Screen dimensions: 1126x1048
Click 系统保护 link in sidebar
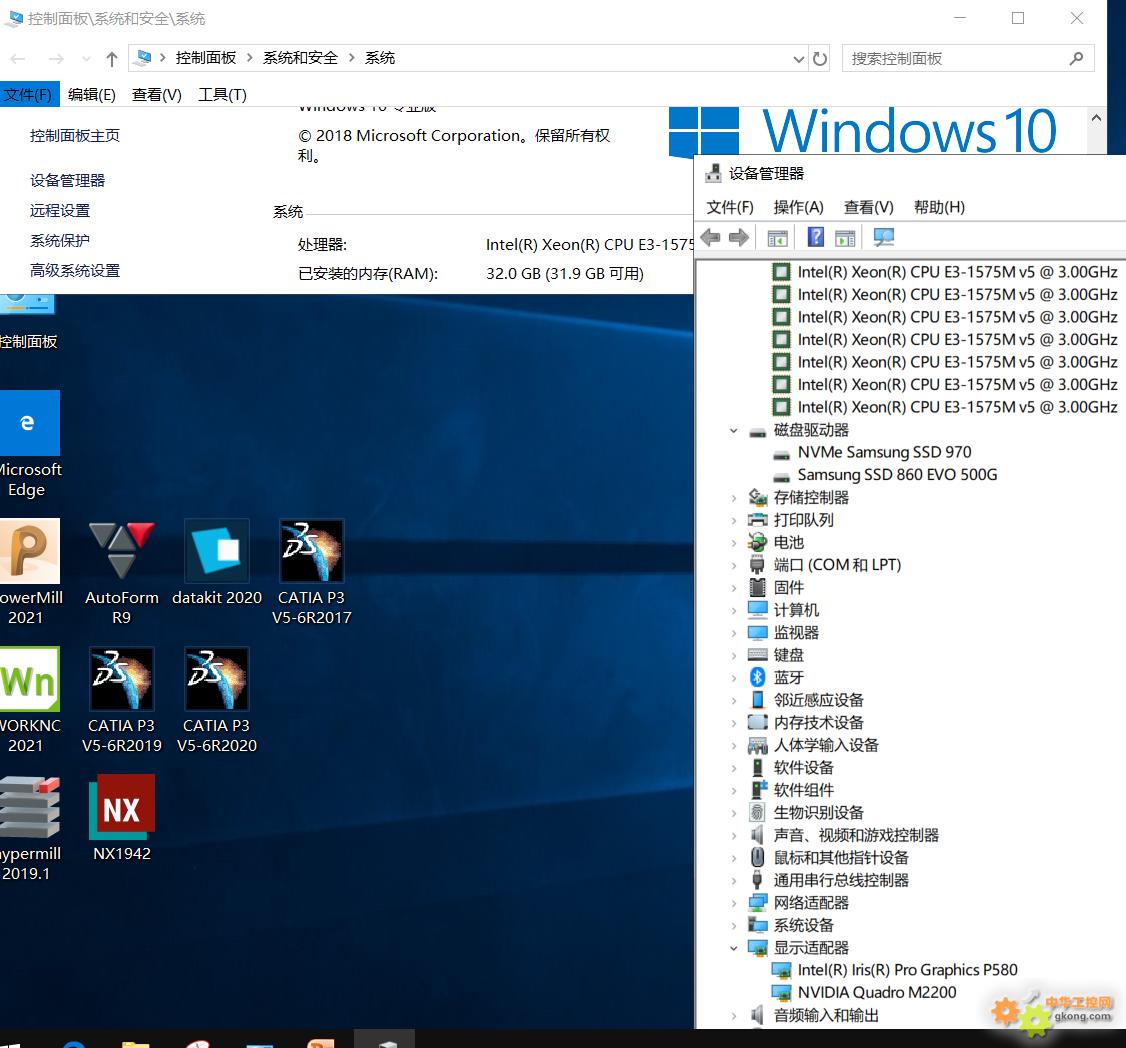point(60,241)
